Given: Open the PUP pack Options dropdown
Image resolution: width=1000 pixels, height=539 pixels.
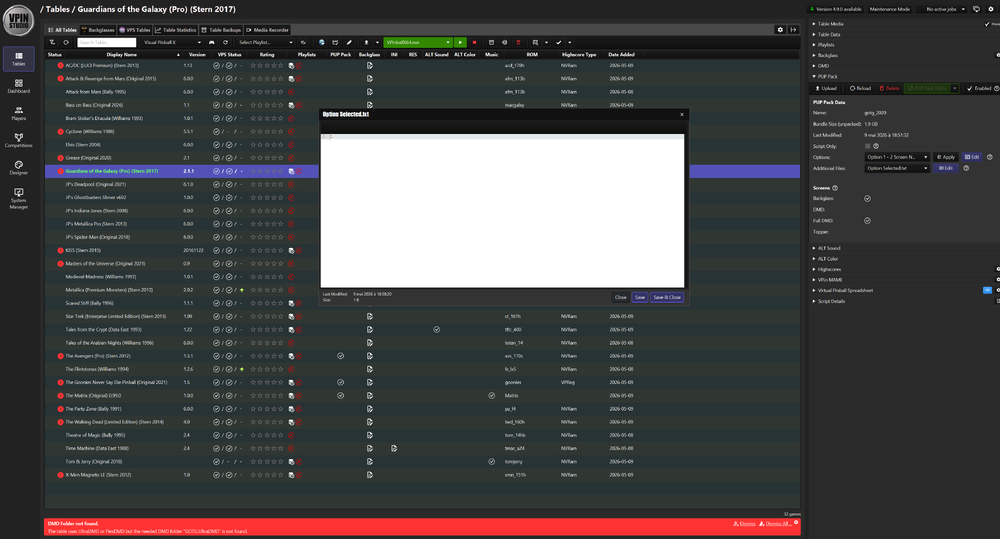Looking at the screenshot, I should pyautogui.click(x=897, y=157).
